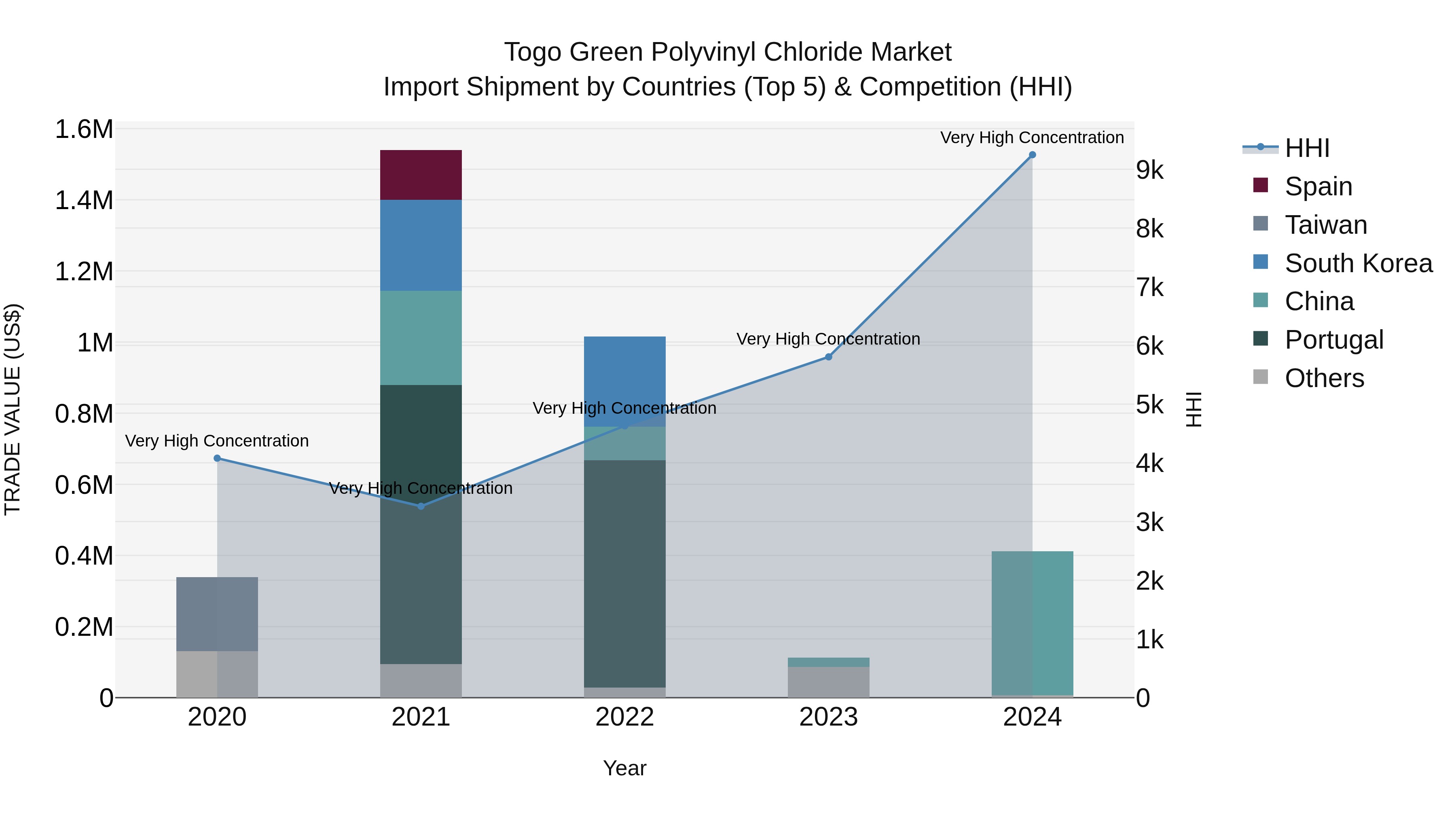This screenshot has height=819, width=1456.
Task: Click the South Korea segment in 2021 bar
Action: 421,245
